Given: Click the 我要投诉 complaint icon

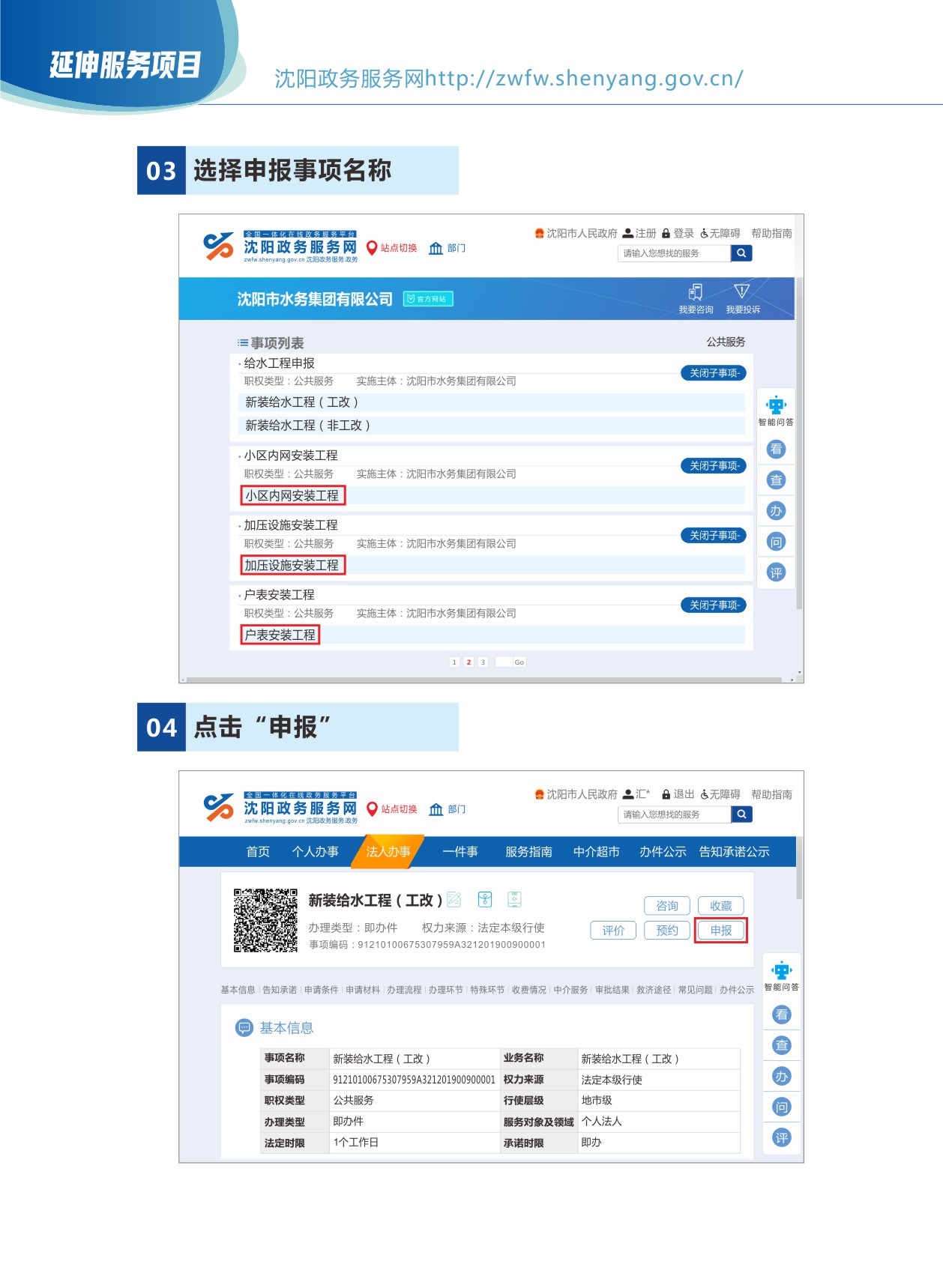Looking at the screenshot, I should [742, 291].
